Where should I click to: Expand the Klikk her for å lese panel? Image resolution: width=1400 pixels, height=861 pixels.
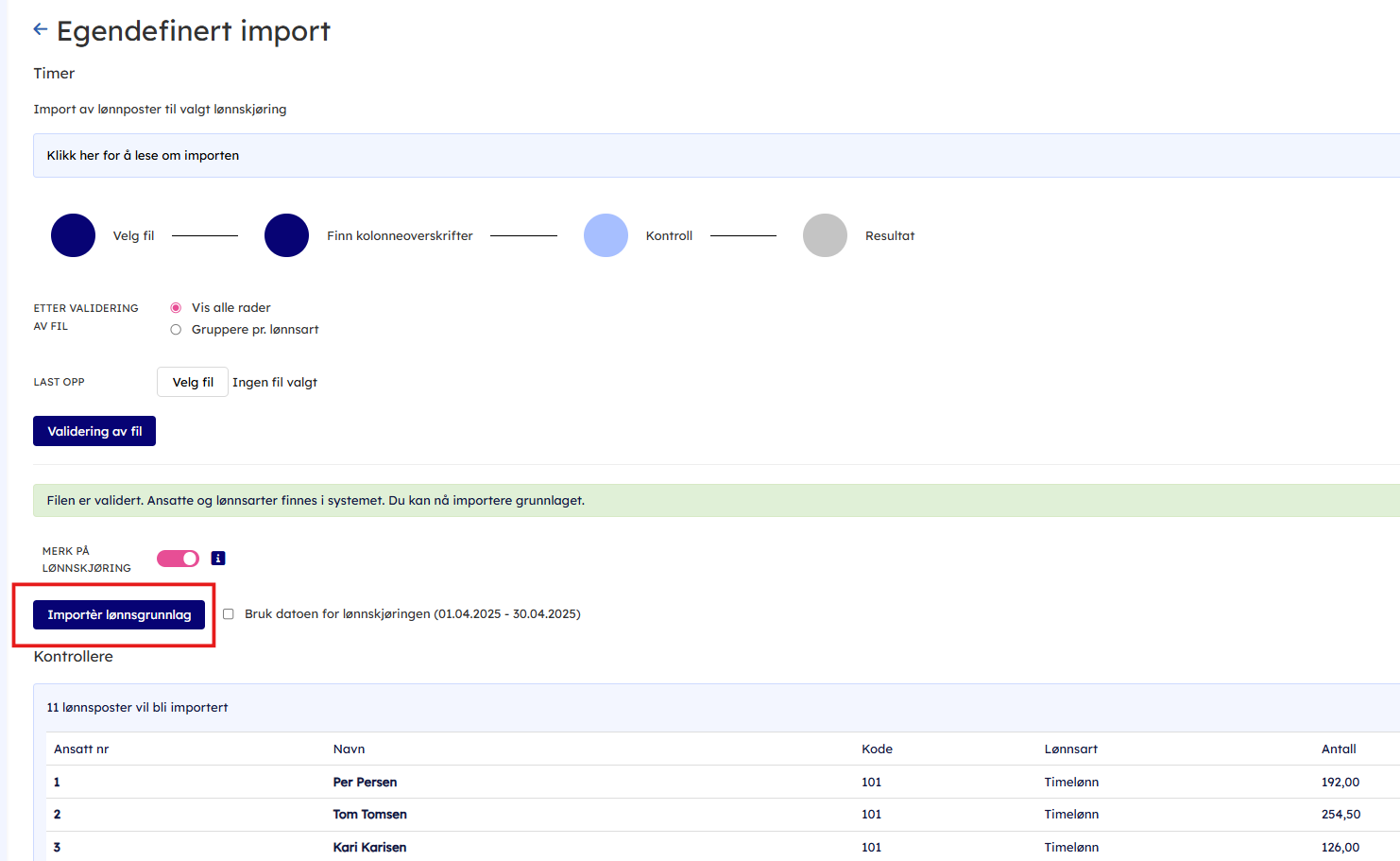(x=143, y=156)
